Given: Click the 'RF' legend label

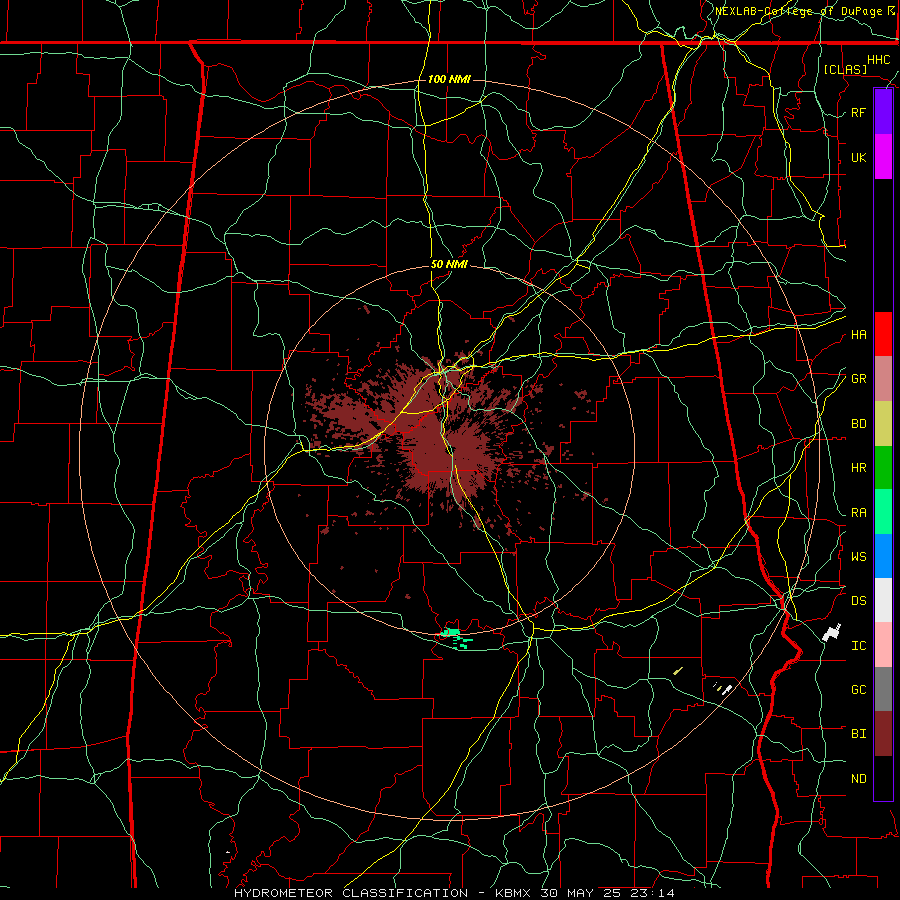Looking at the screenshot, I should click(858, 112).
